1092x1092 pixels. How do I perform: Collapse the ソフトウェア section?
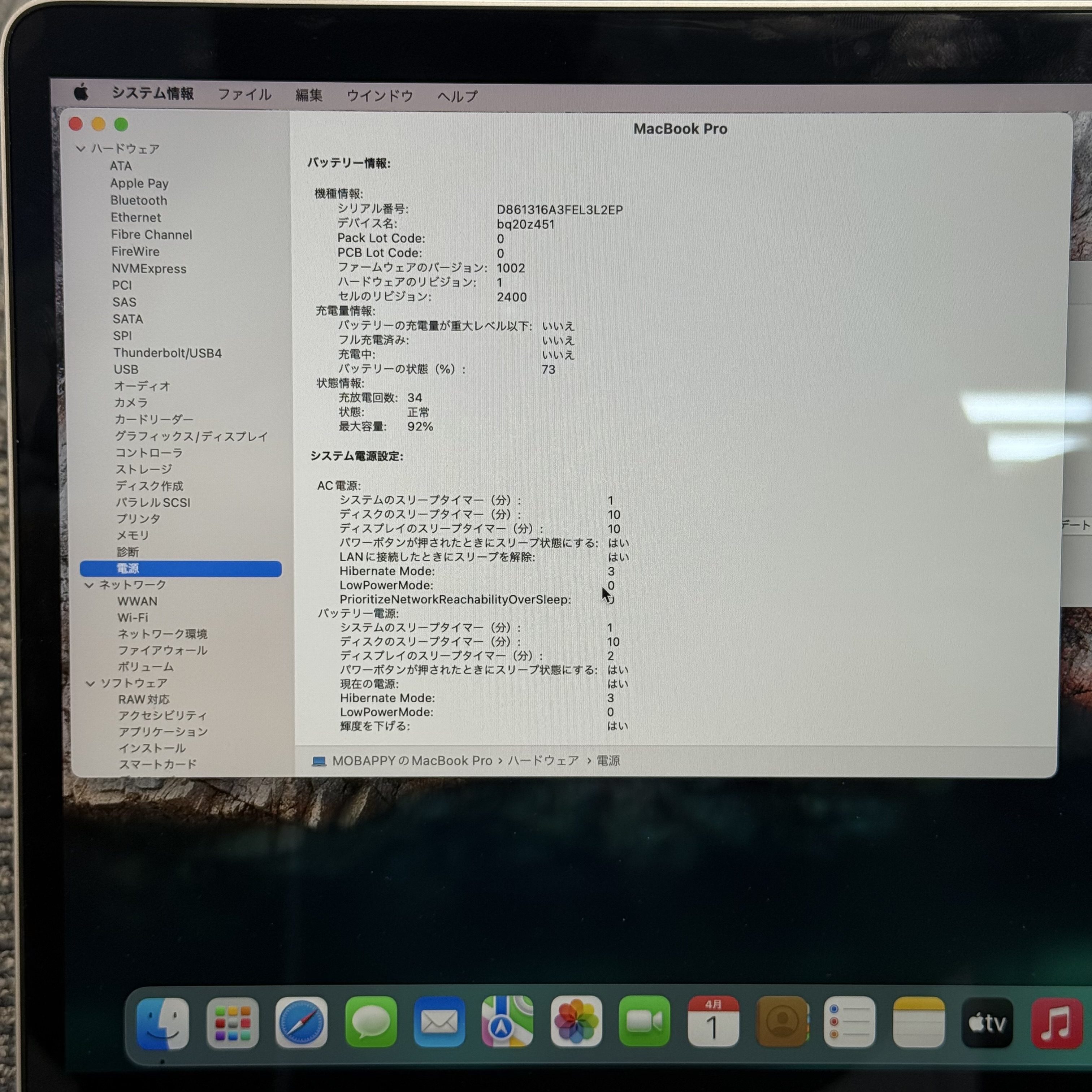point(90,683)
